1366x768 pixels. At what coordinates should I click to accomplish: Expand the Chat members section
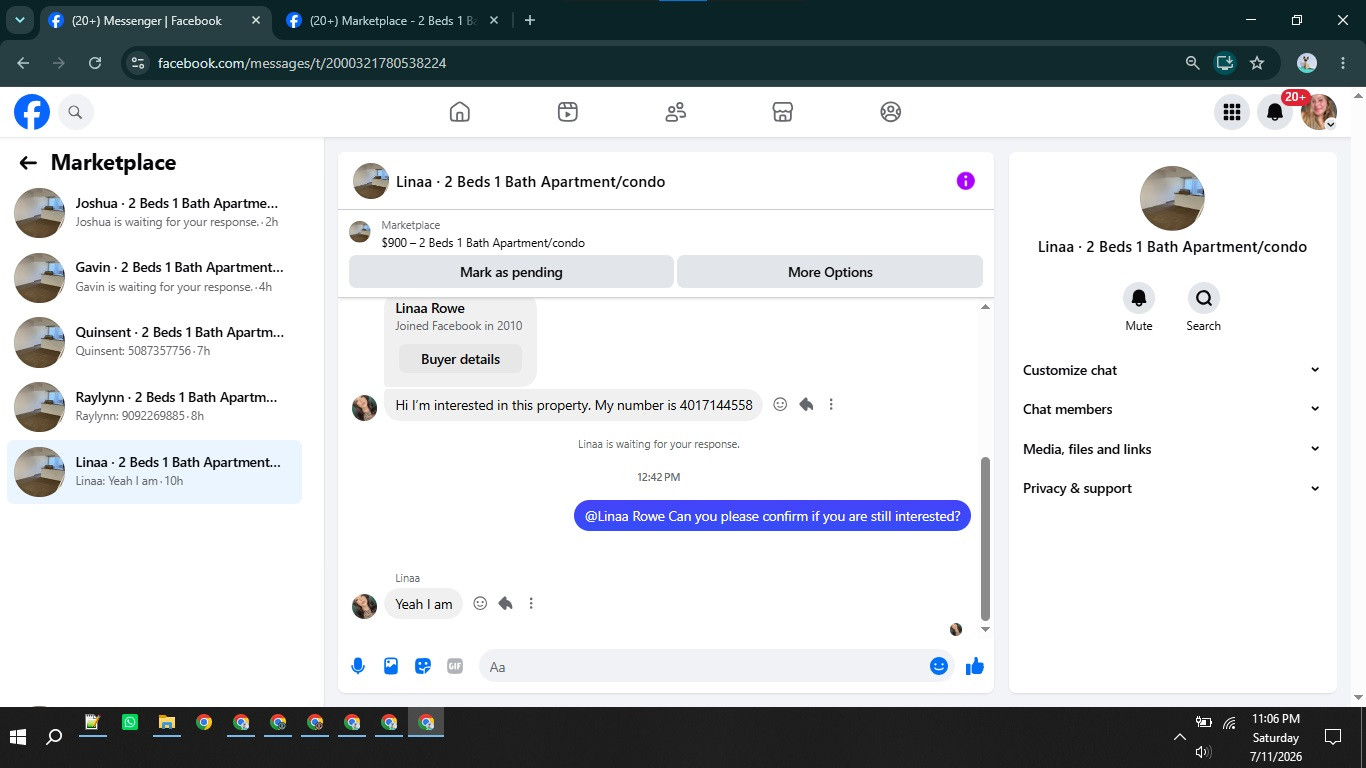point(1172,409)
